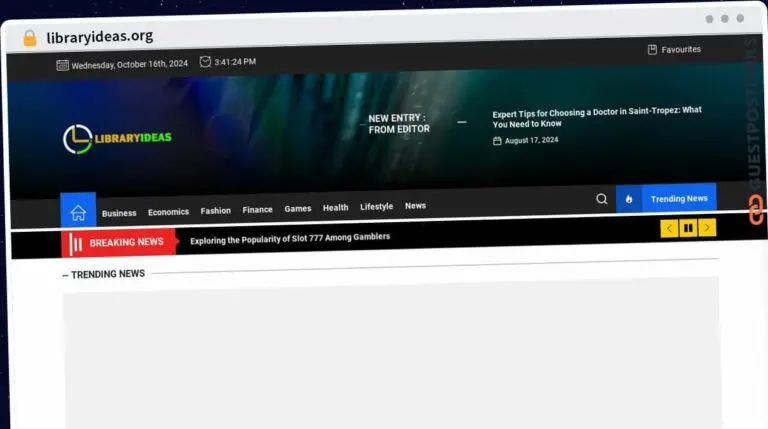768x429 pixels.
Task: Click the LibraryIdeas logo
Action: [117, 139]
